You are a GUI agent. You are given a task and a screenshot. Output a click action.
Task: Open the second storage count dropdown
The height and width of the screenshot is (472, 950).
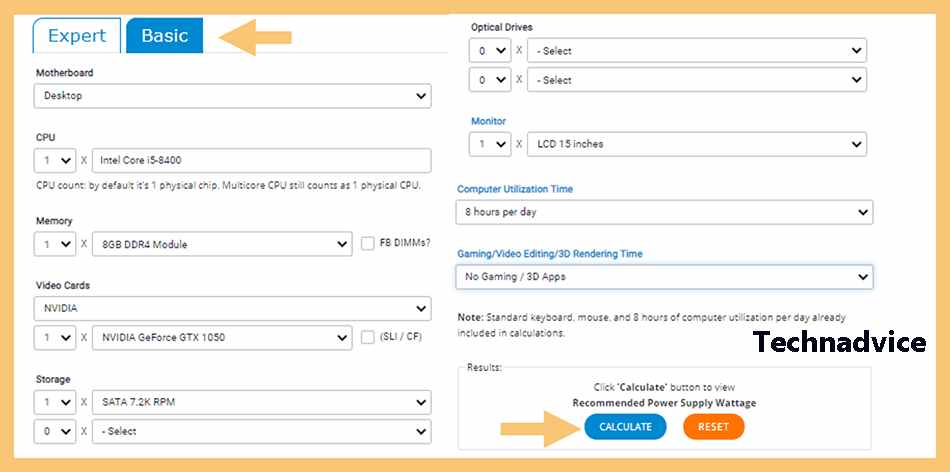click(55, 431)
